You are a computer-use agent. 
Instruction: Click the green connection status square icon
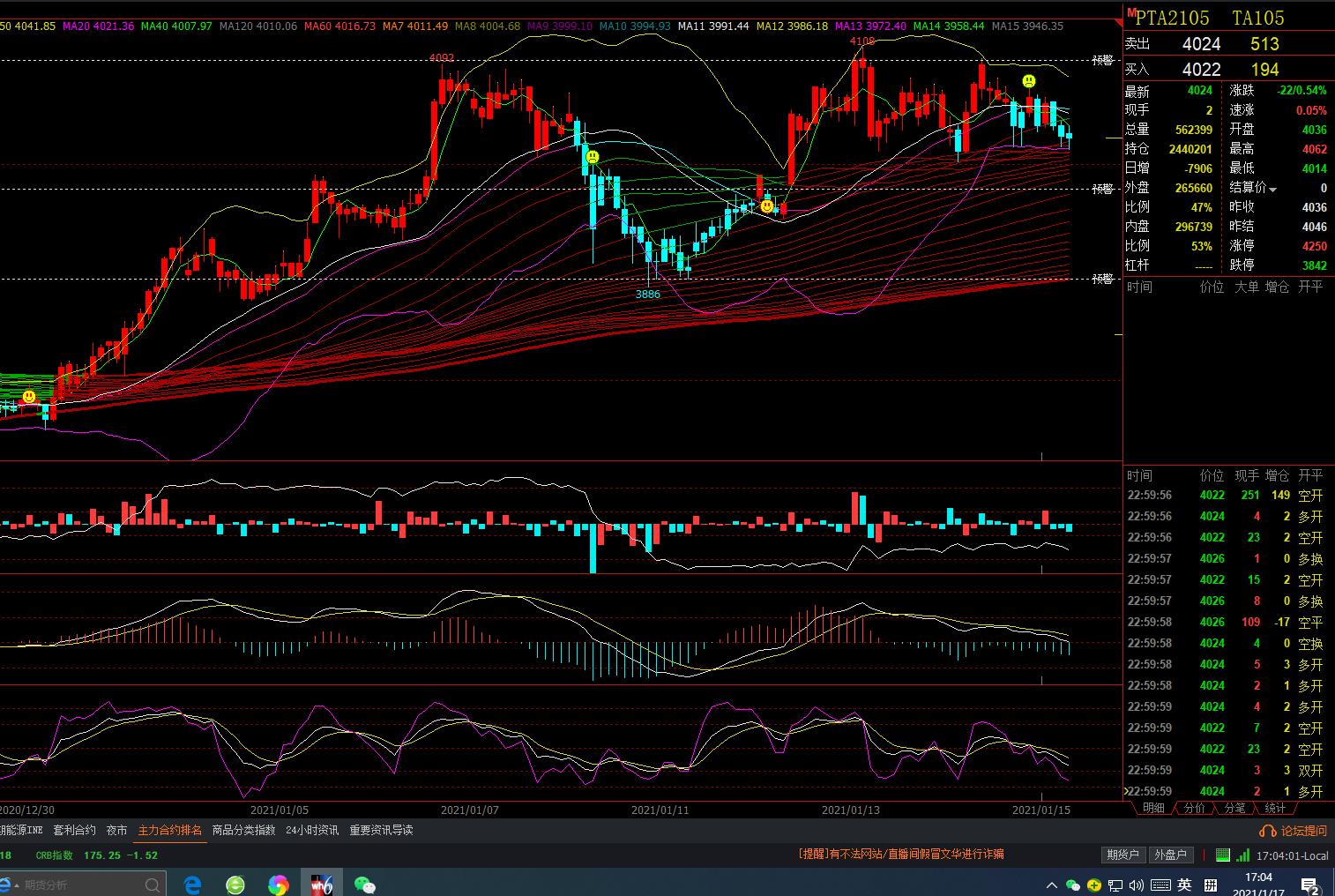pyautogui.click(x=1223, y=855)
